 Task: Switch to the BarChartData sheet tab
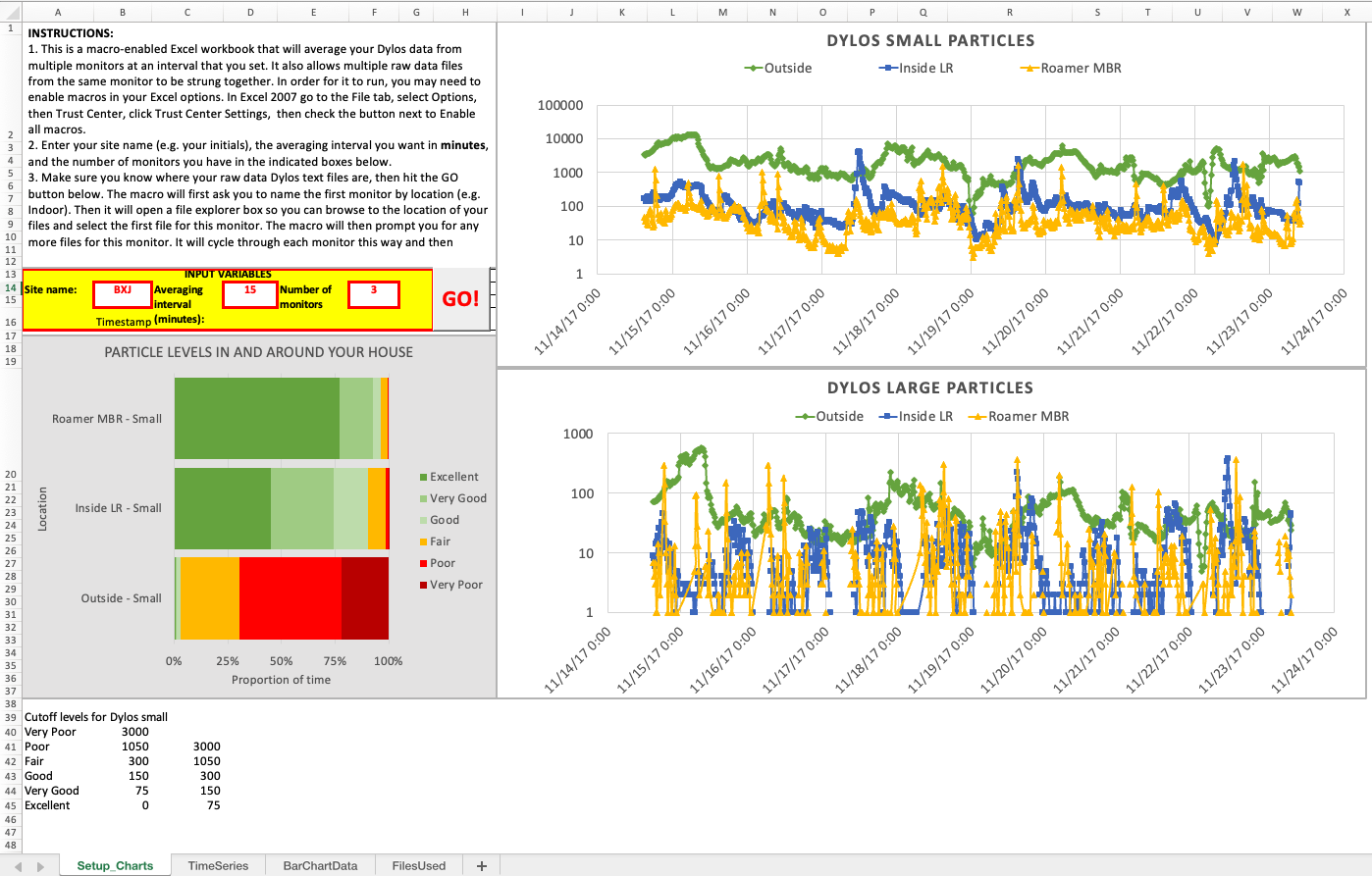(320, 865)
